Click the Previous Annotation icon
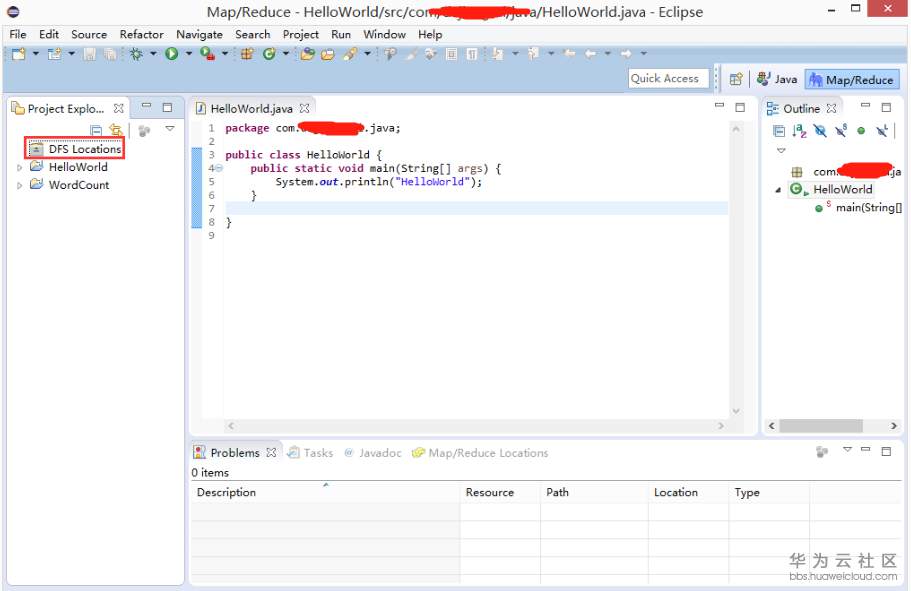 [x=533, y=54]
